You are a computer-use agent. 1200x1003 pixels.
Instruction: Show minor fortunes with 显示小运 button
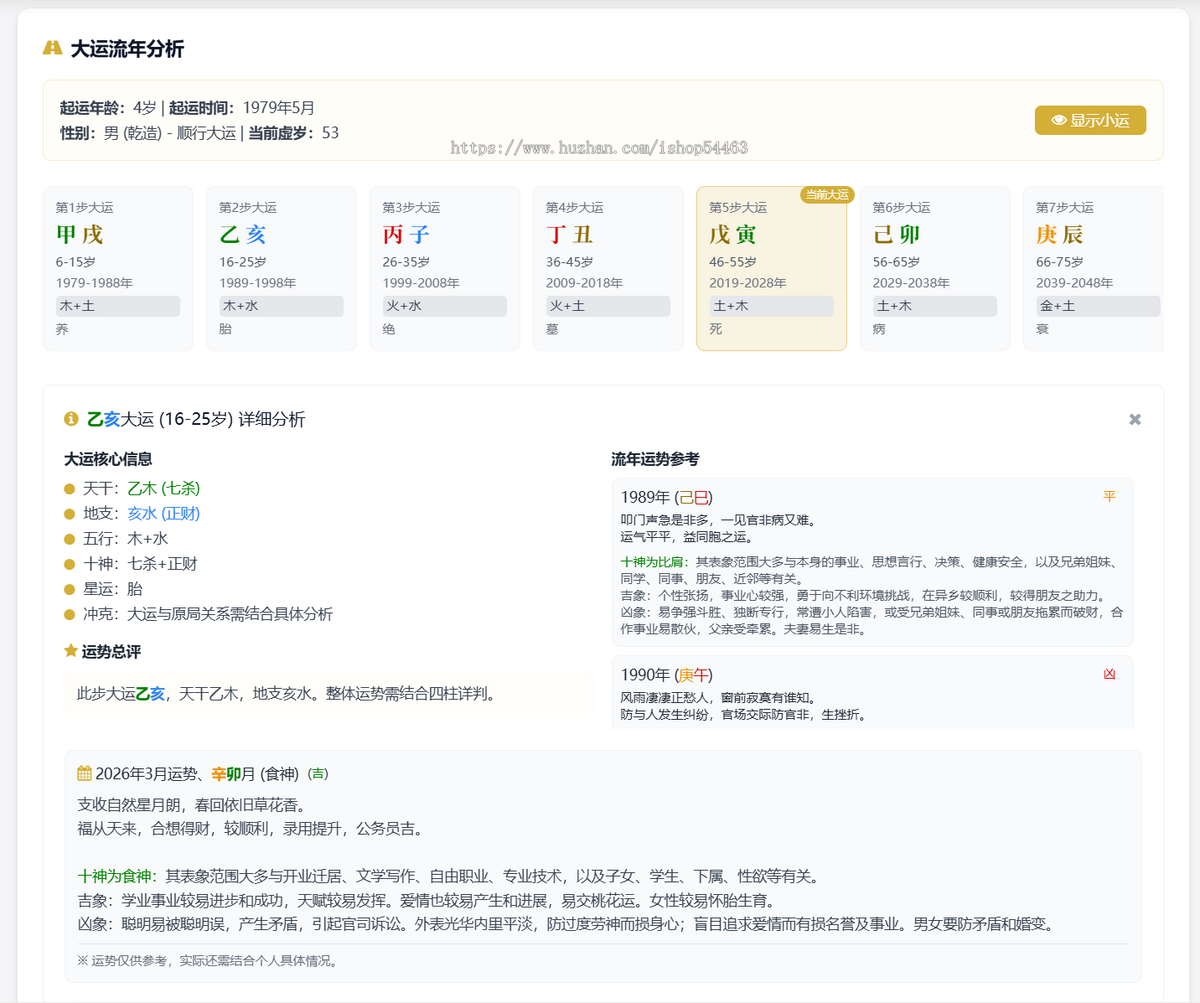pyautogui.click(x=1090, y=120)
